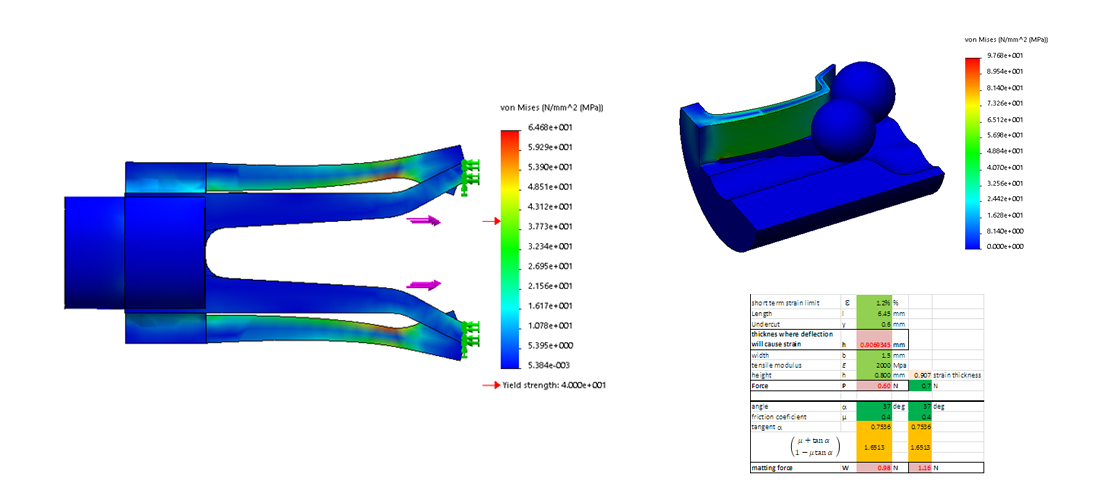
Task: Click the 0.000e+000 minimum legend value
Action: point(1006,247)
